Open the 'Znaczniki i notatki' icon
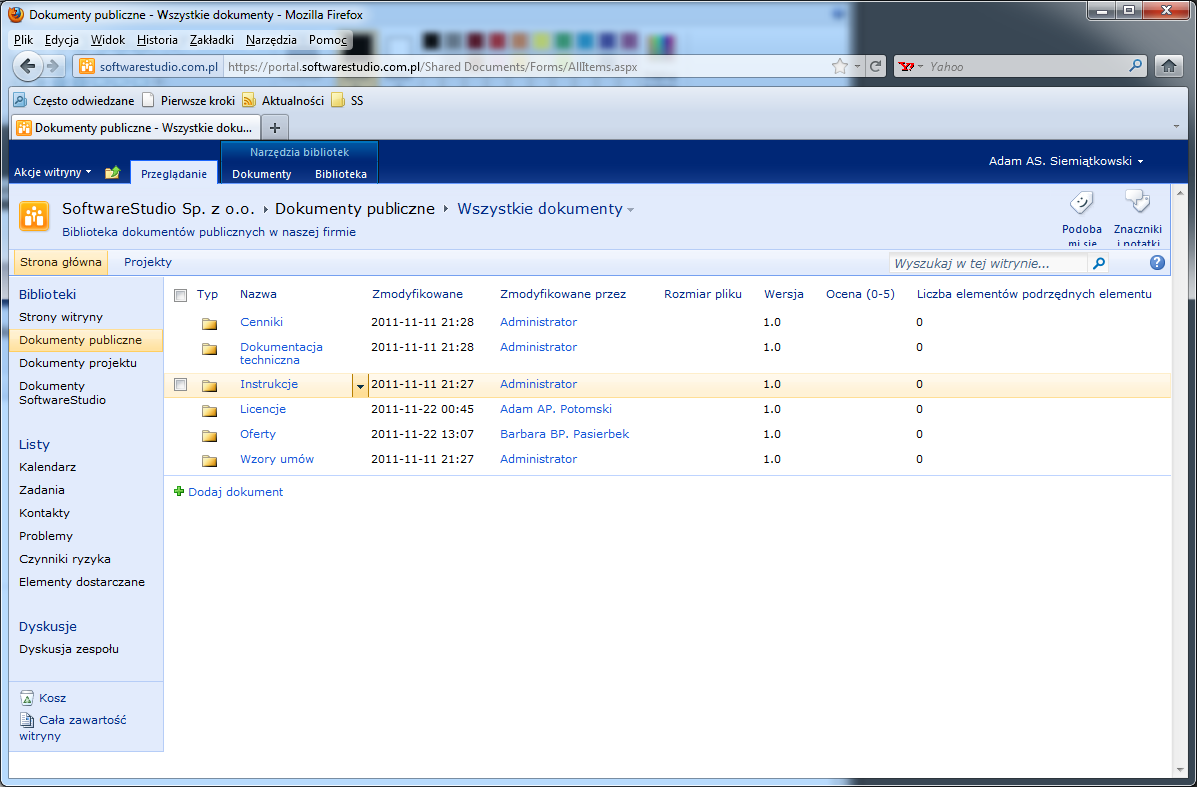Screen dimensions: 1197x787 pos(1137,202)
